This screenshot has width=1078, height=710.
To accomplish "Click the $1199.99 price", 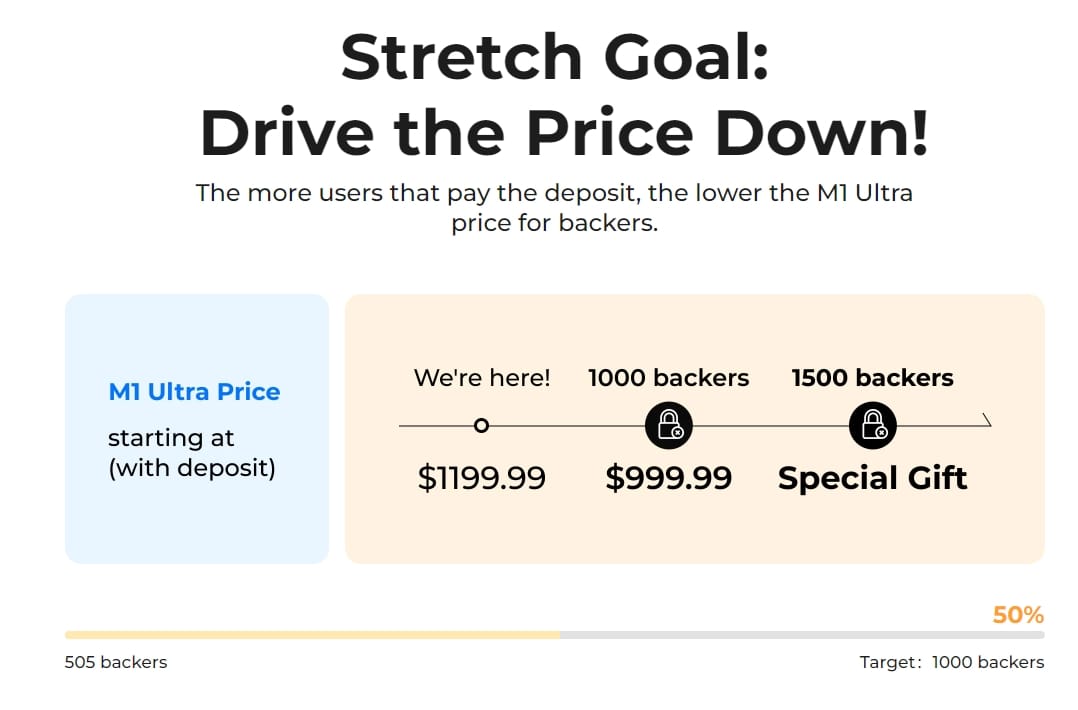I will [481, 478].
